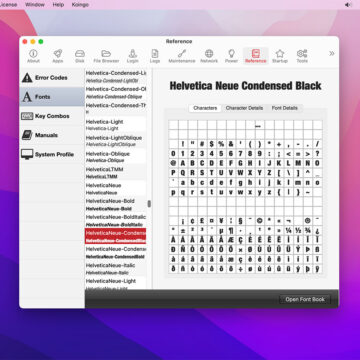Click the Helvetica Neue Condensed Black heading

[x=245, y=86]
